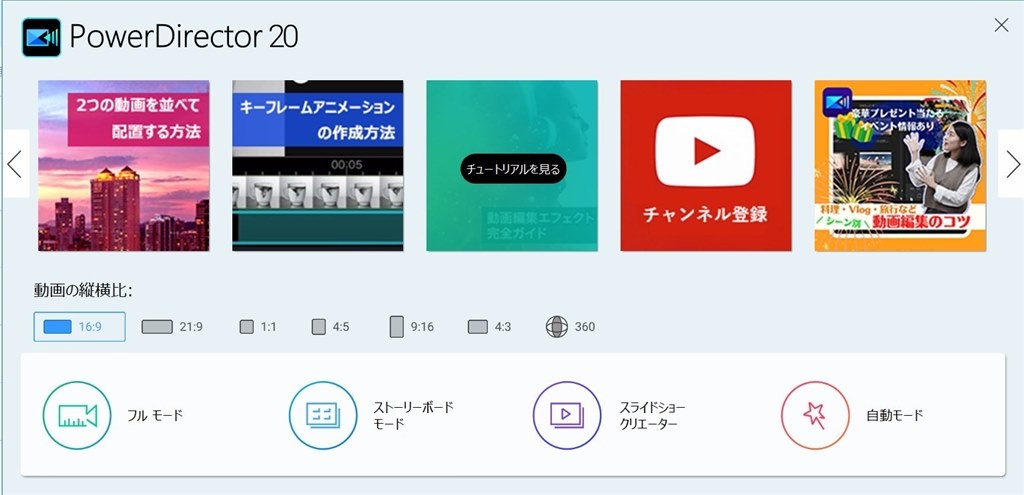This screenshot has width=1024, height=495.
Task: Open the 2つの動画を並べて配置する方法 thumbnail
Action: pyautogui.click(x=123, y=165)
